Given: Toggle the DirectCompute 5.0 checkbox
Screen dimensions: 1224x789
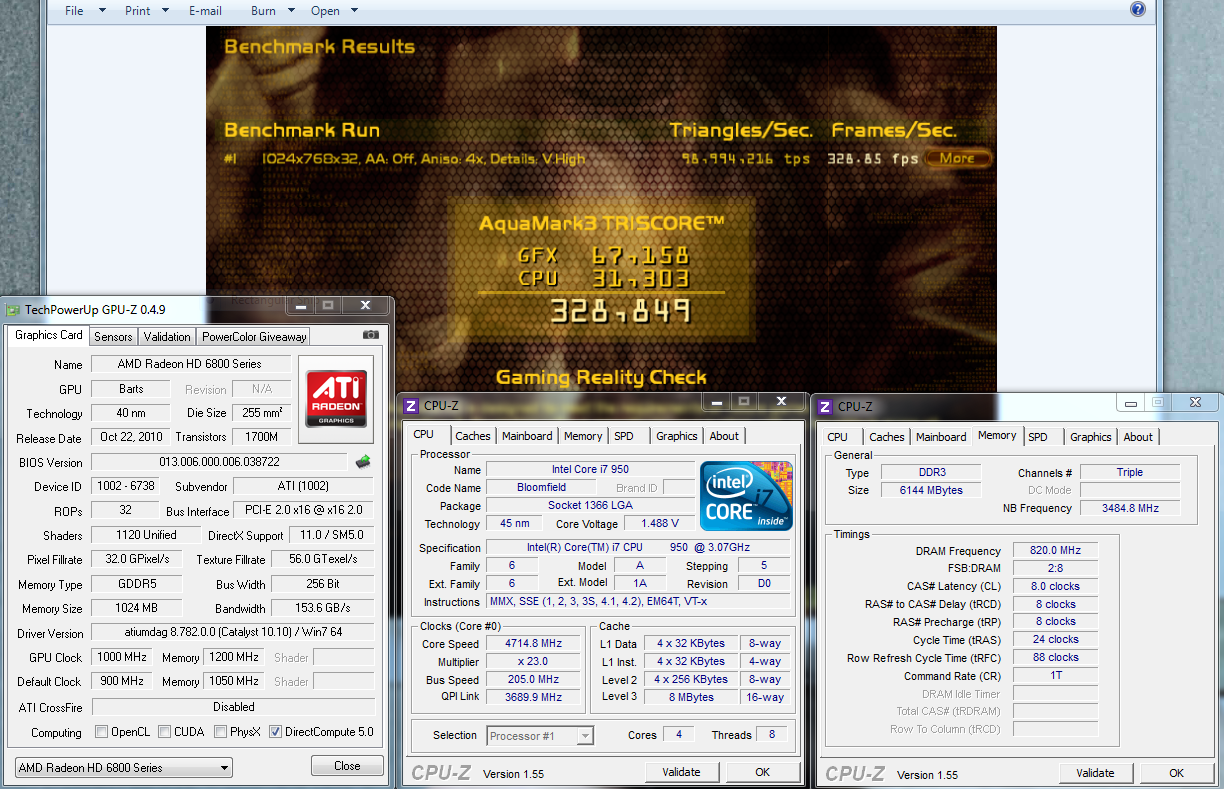Looking at the screenshot, I should (275, 732).
